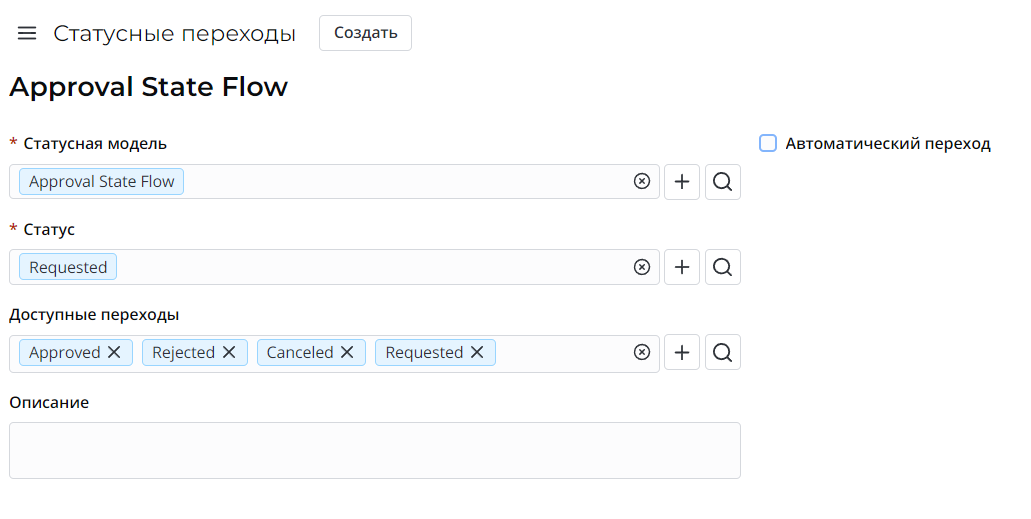
Task: Click the Статусные переходы page title
Action: coord(174,33)
